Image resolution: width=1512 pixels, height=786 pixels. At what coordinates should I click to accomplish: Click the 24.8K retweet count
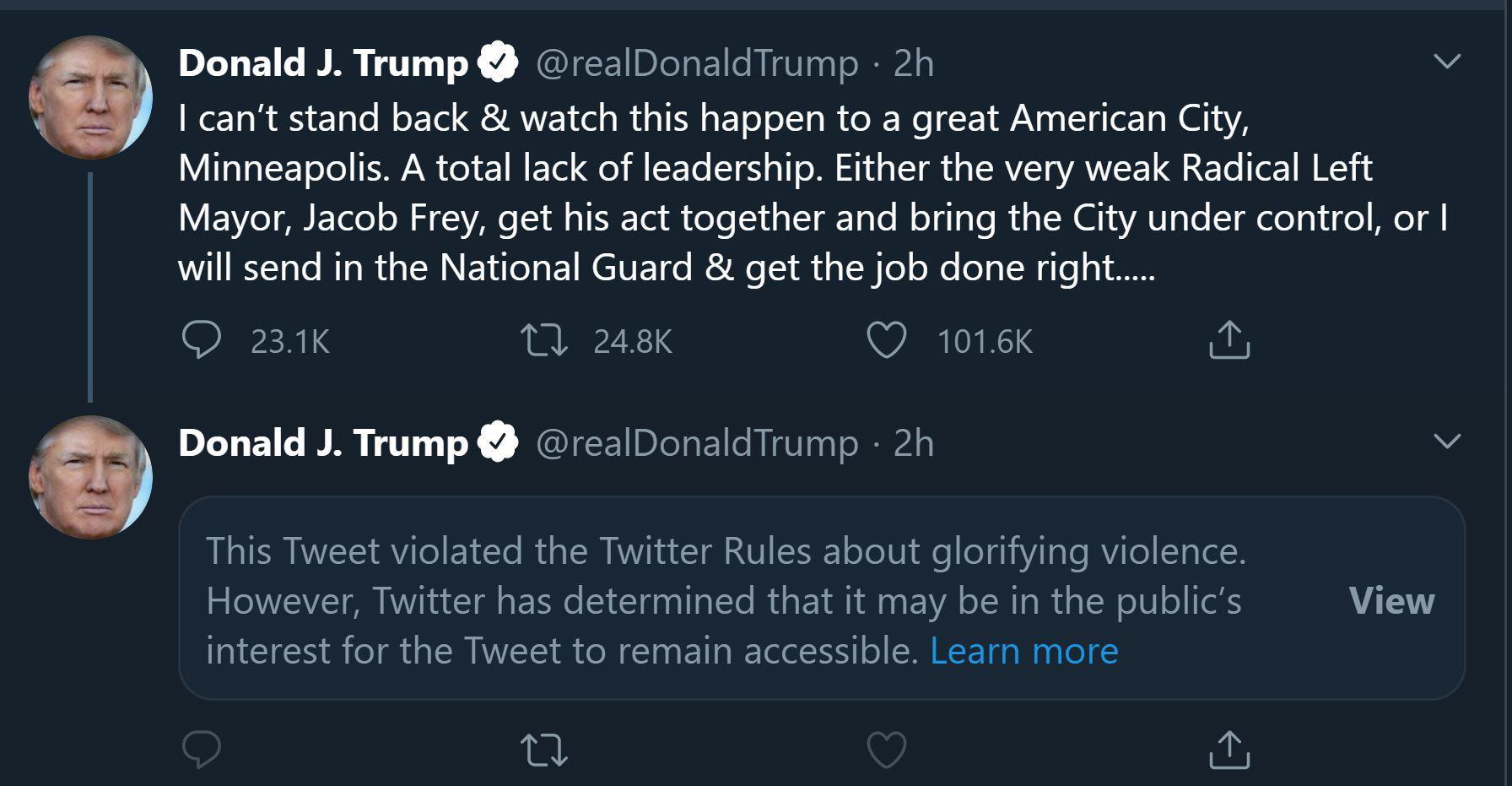(x=632, y=341)
